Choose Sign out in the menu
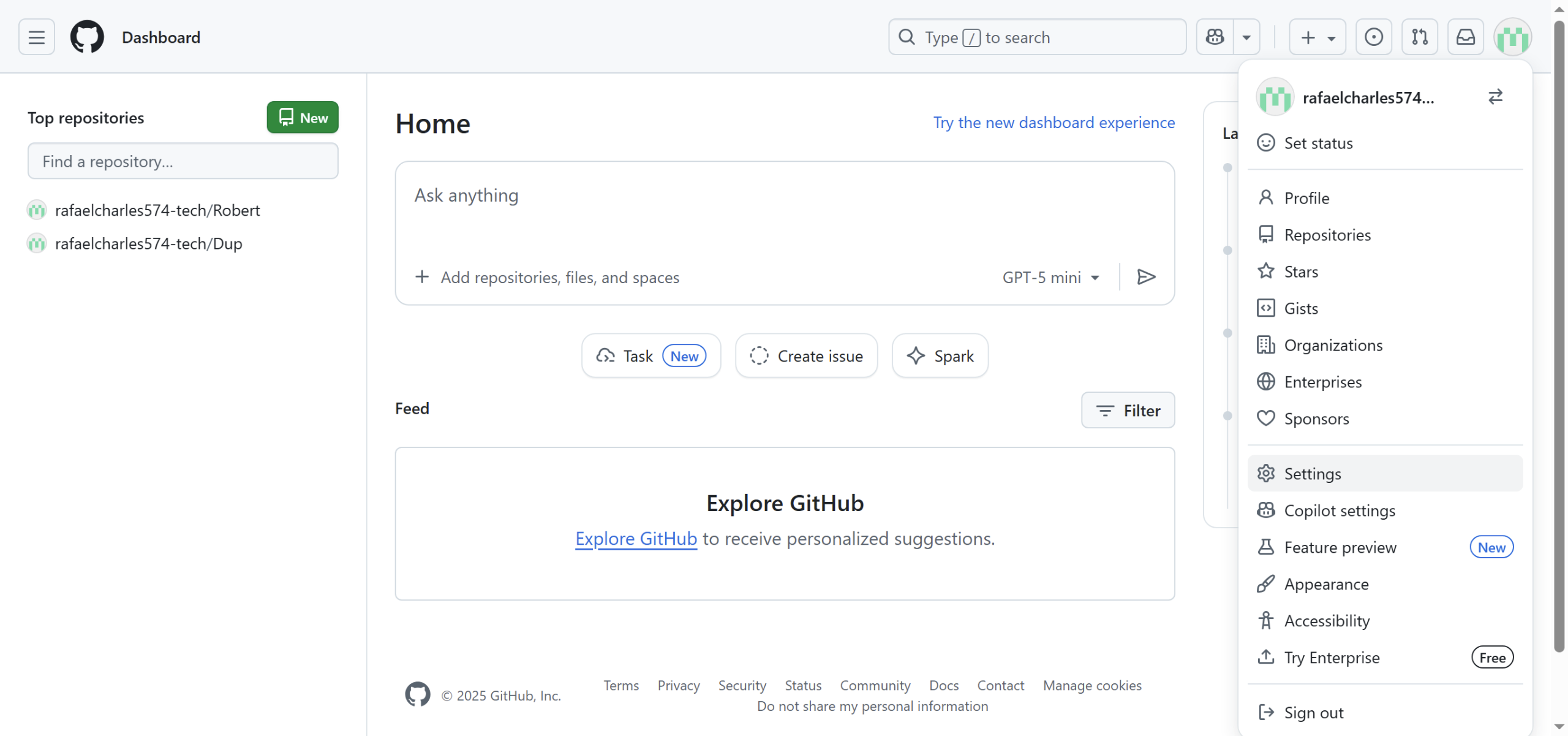This screenshot has width=1568, height=736. tap(1313, 713)
